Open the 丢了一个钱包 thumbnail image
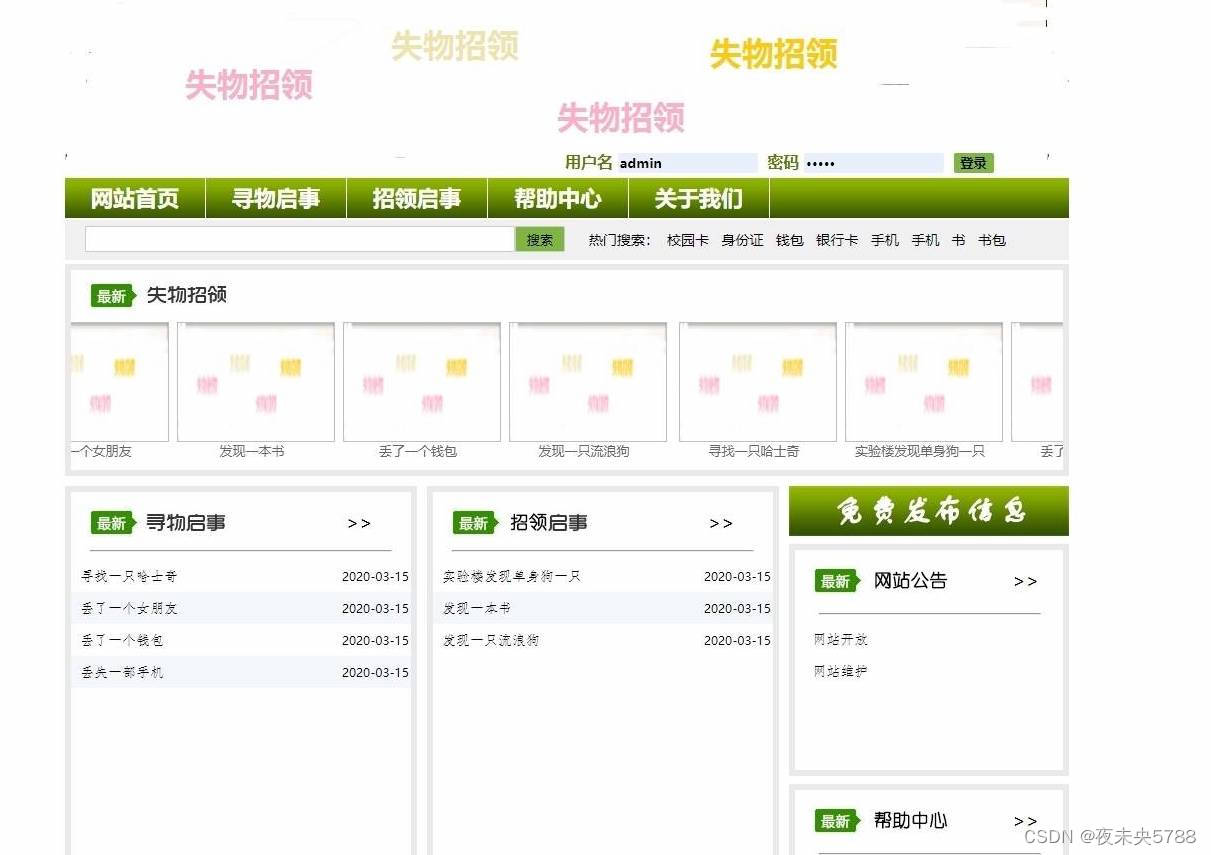The image size is (1211, 855). coord(422,382)
